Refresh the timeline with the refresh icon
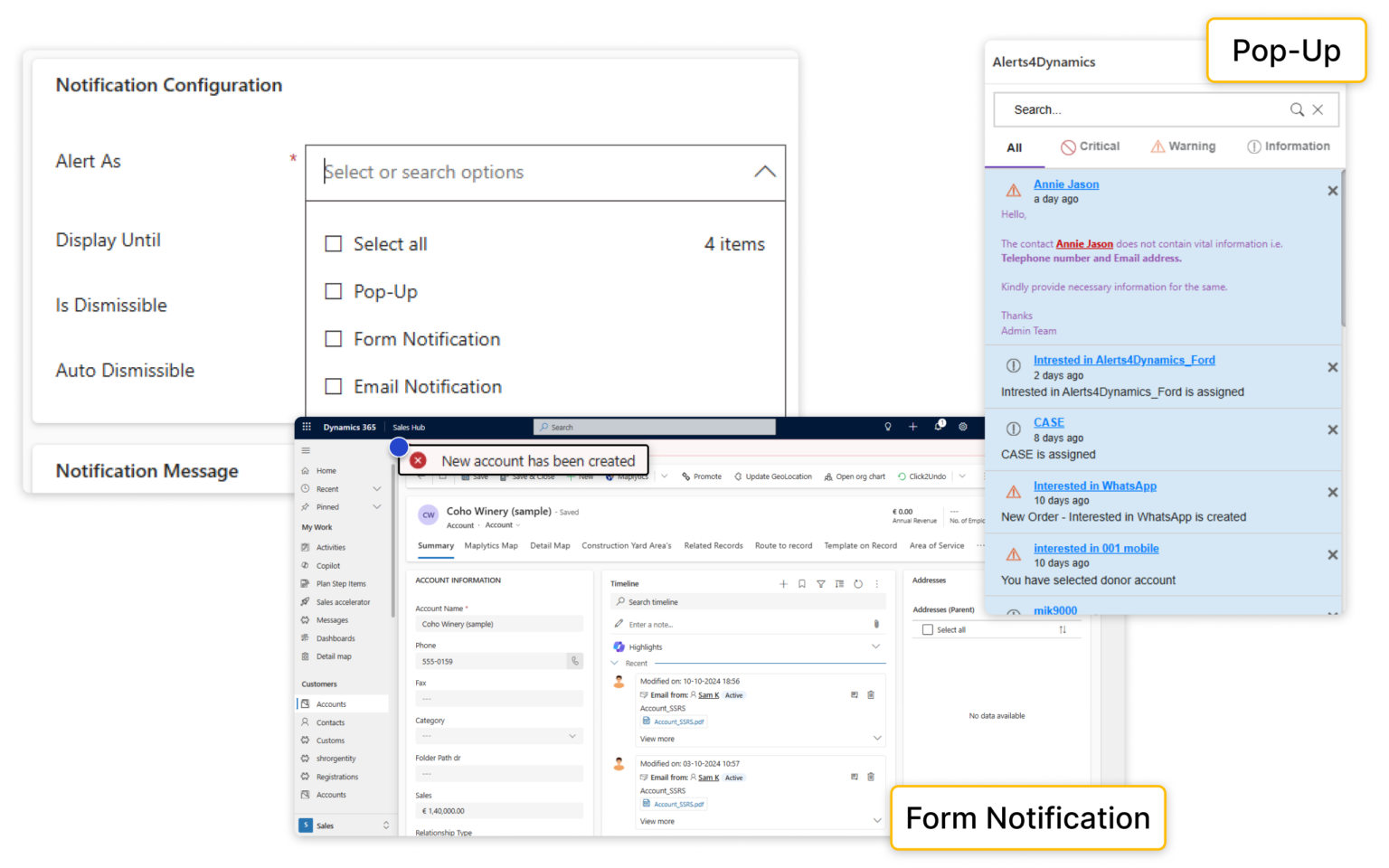 857,584
